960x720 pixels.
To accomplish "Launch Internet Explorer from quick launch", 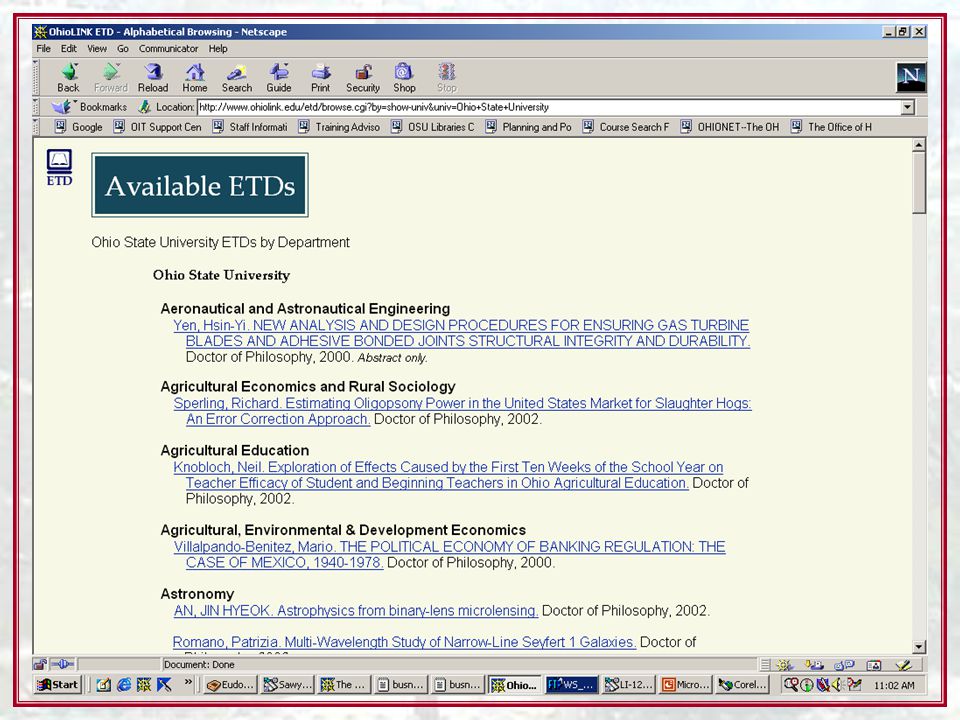I will (124, 684).
